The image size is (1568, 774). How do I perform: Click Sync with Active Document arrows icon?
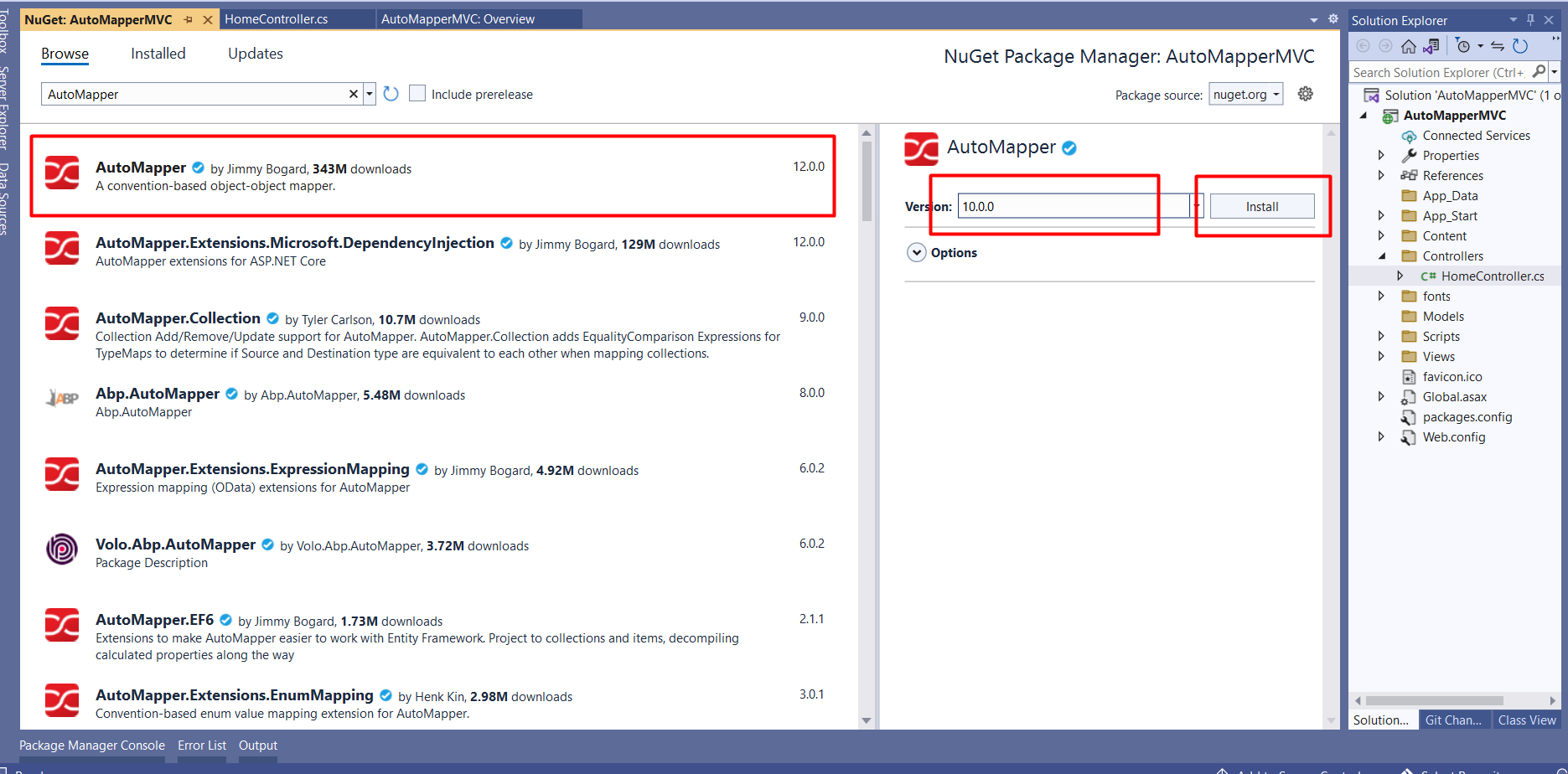pyautogui.click(x=1498, y=46)
